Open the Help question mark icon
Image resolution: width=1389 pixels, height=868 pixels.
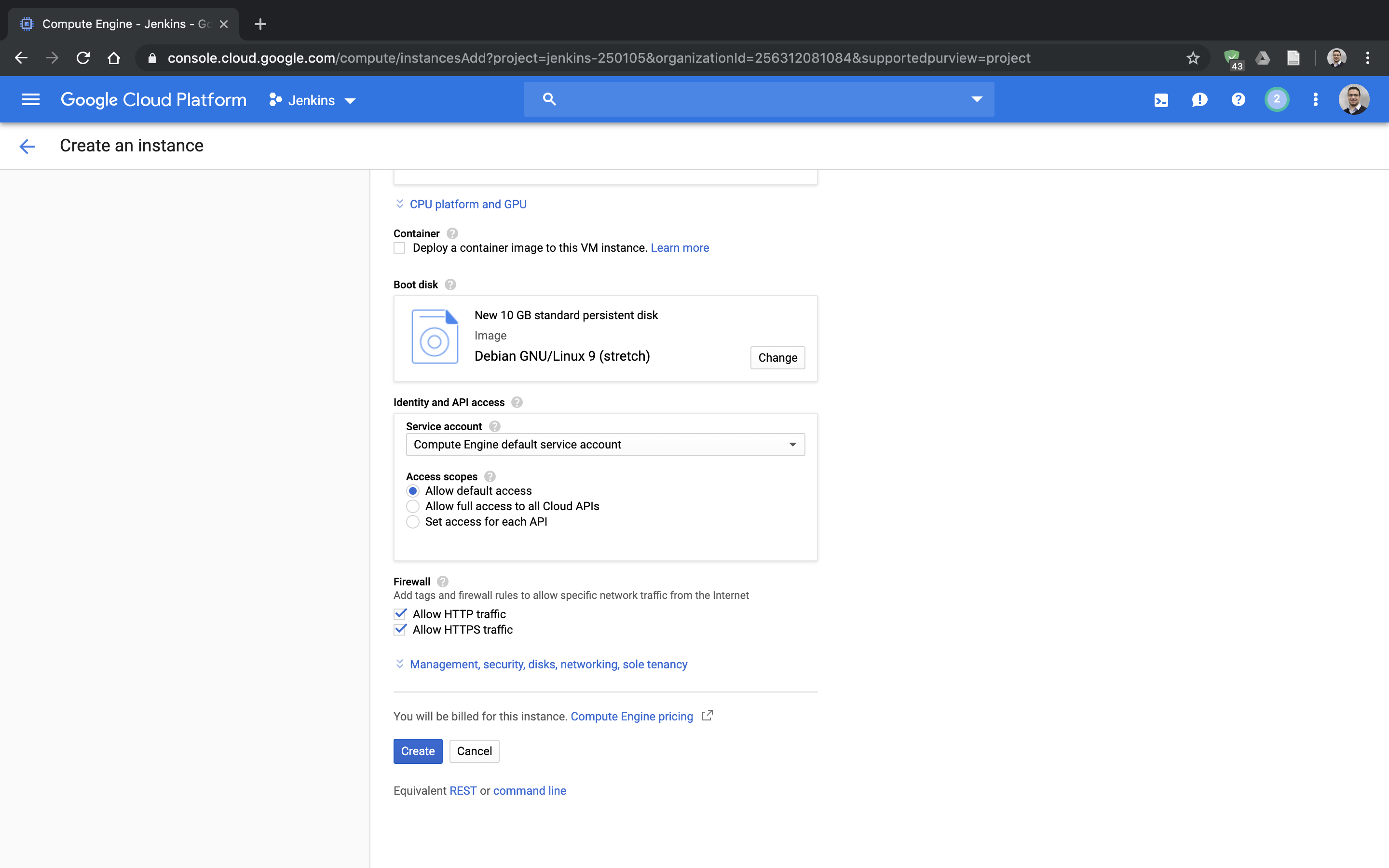point(1238,100)
